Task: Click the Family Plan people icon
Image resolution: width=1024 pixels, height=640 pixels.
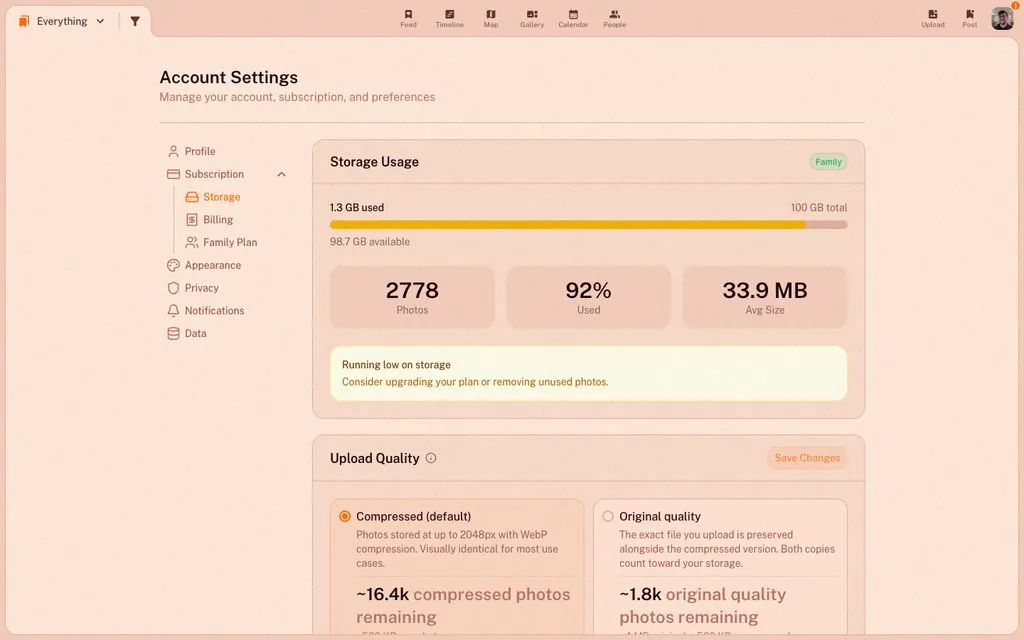Action: (x=191, y=242)
